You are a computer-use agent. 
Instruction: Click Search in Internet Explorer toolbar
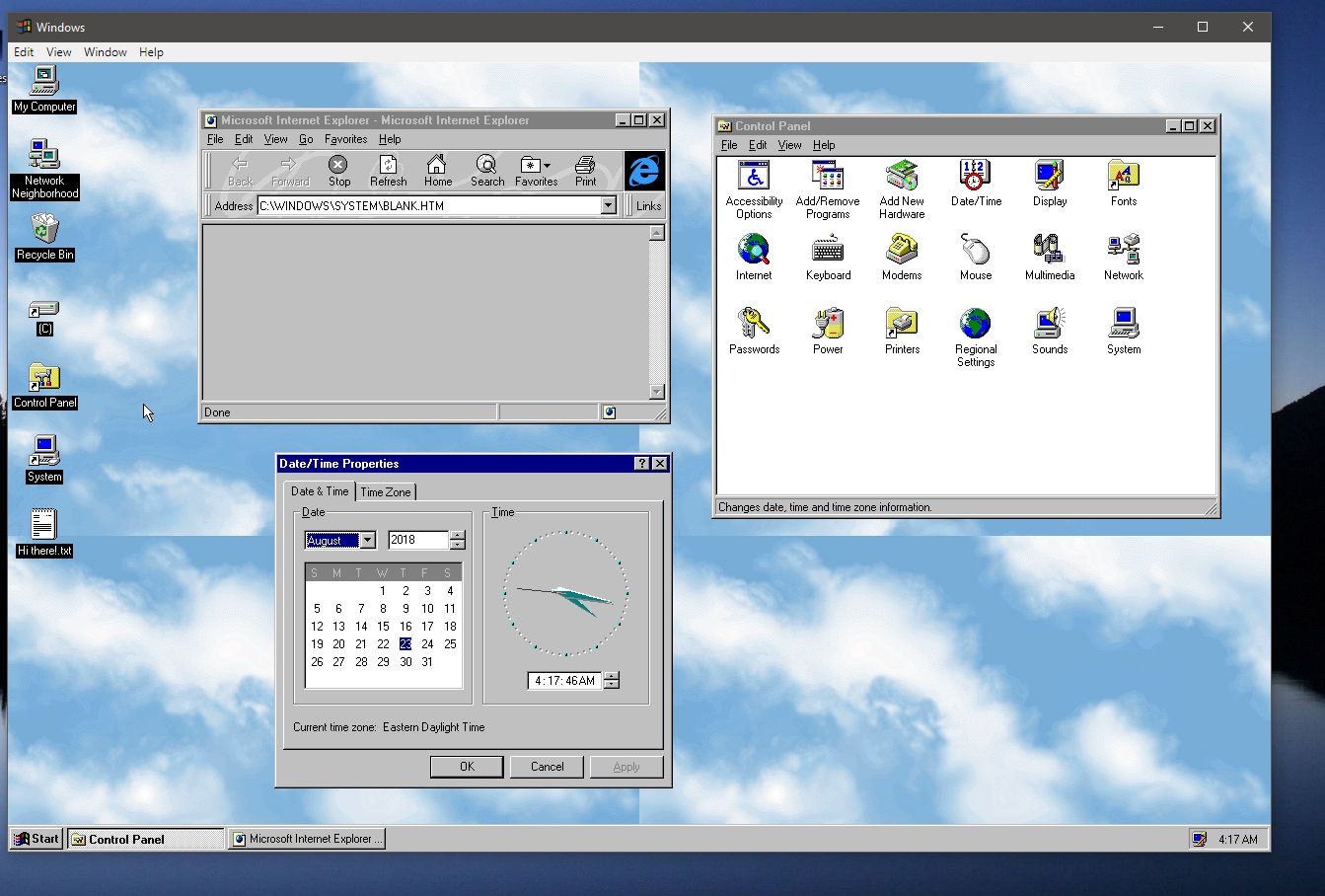(486, 171)
